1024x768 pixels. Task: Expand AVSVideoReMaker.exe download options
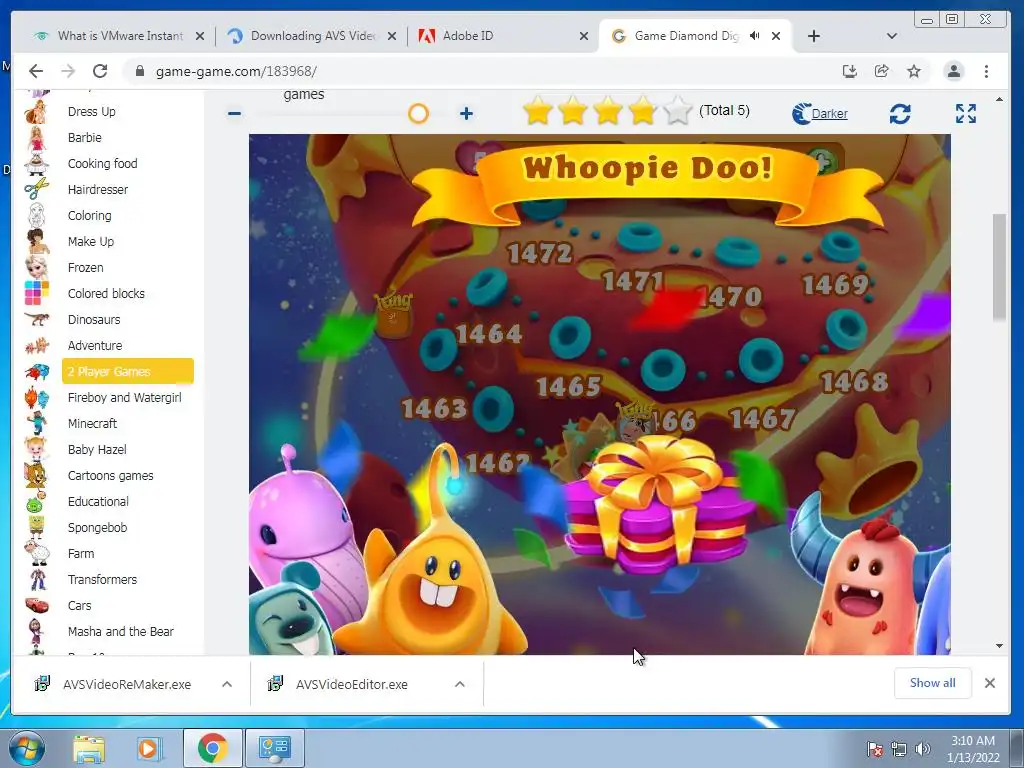[227, 684]
